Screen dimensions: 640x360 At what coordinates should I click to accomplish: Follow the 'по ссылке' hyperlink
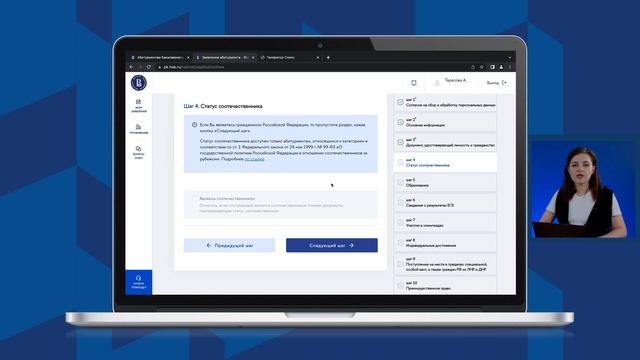tap(254, 159)
